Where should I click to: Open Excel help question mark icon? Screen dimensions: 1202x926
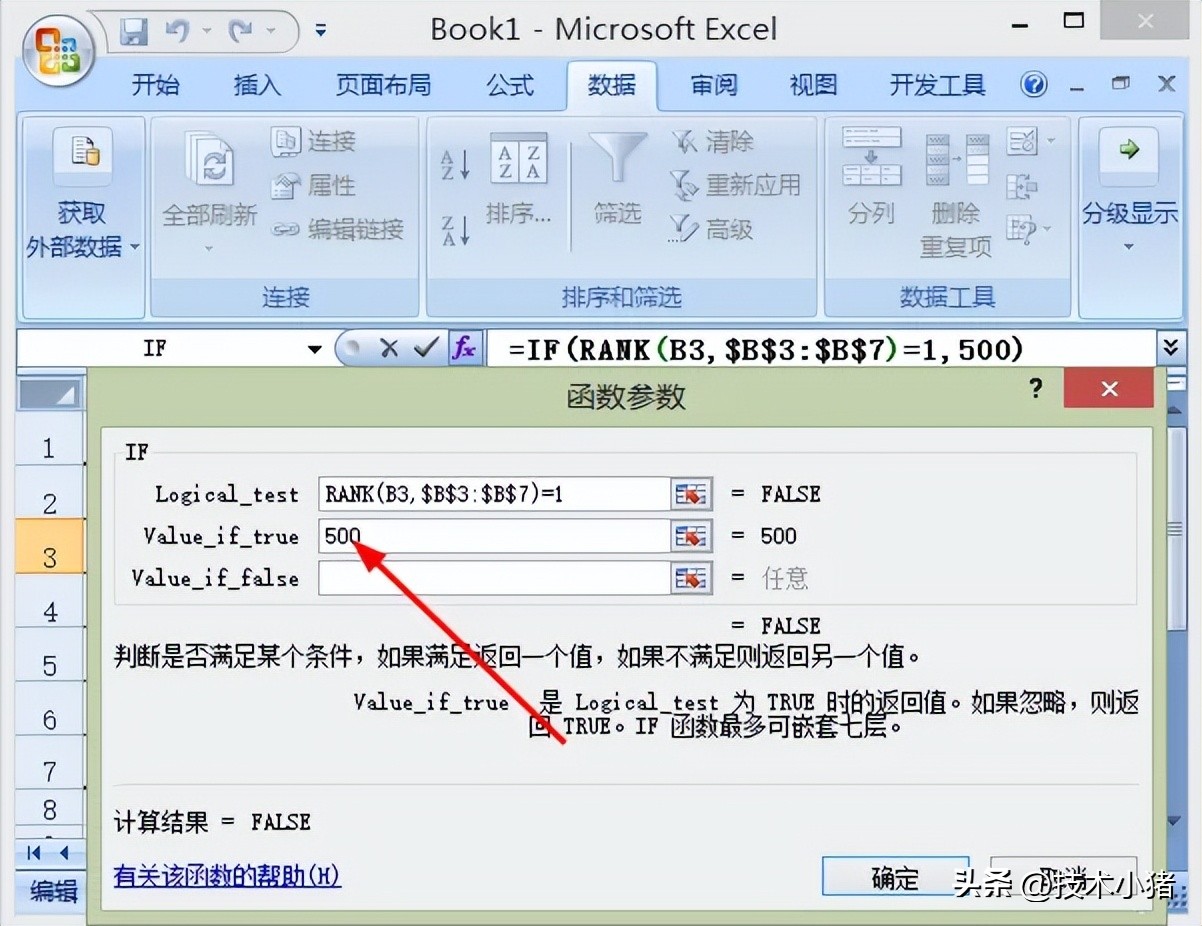(x=1034, y=84)
